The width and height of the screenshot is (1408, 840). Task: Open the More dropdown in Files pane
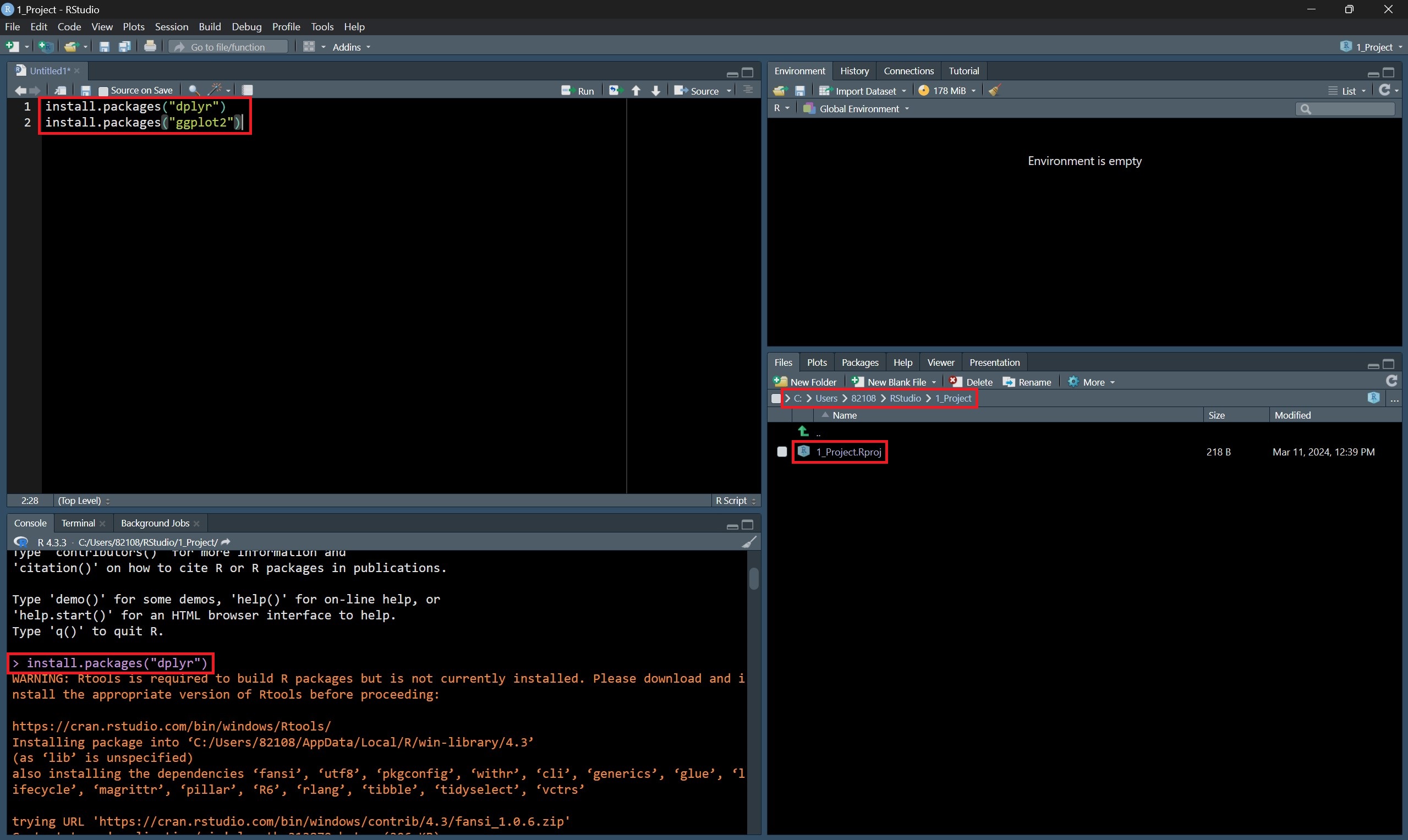[x=1093, y=382]
